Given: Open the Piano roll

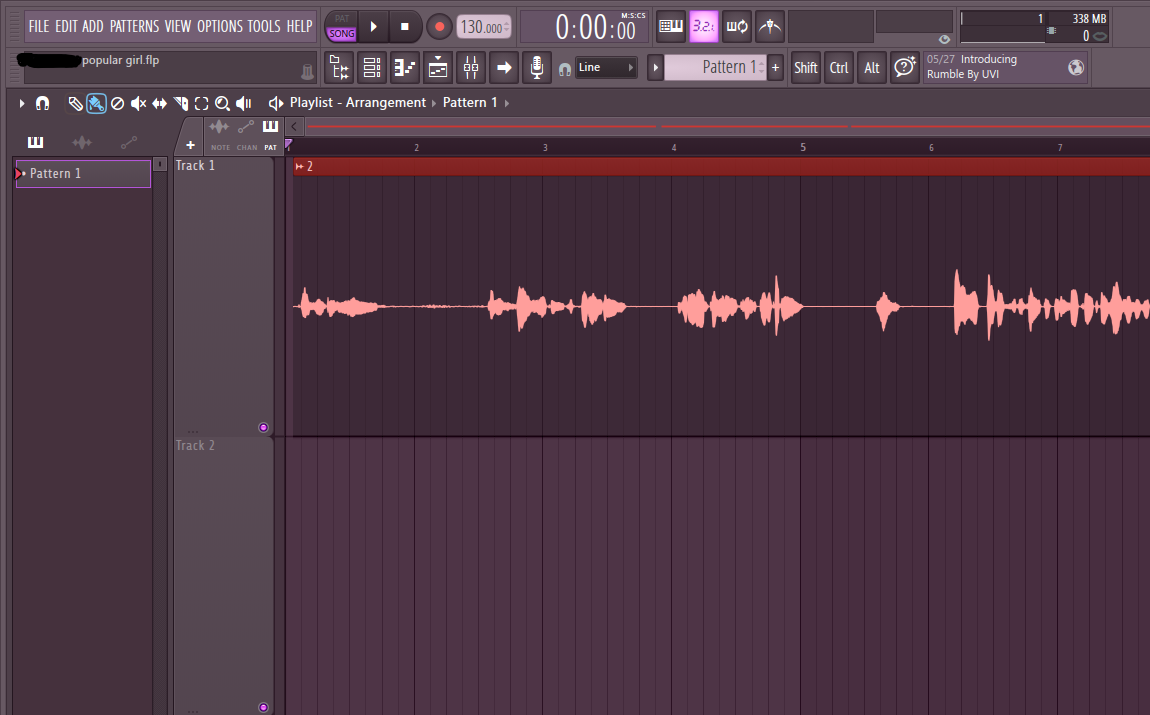Looking at the screenshot, I should pyautogui.click(x=405, y=67).
